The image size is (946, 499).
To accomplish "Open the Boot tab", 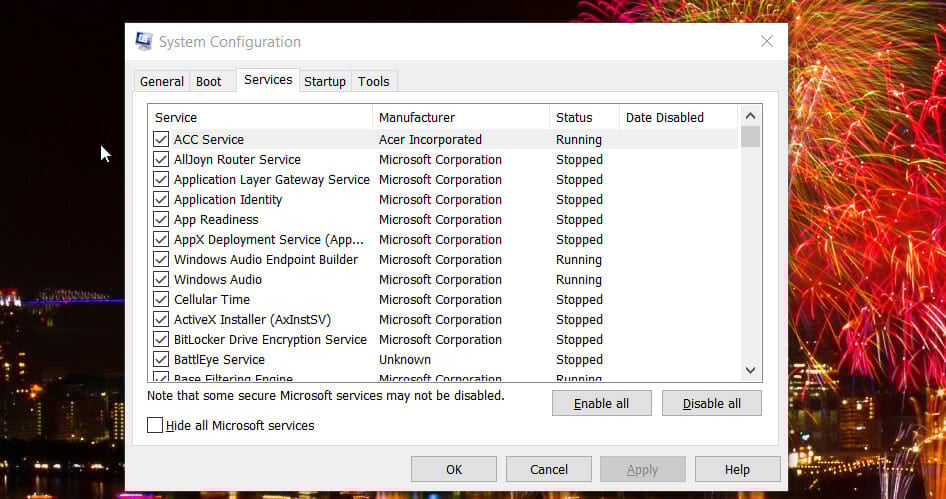I will click(x=209, y=81).
